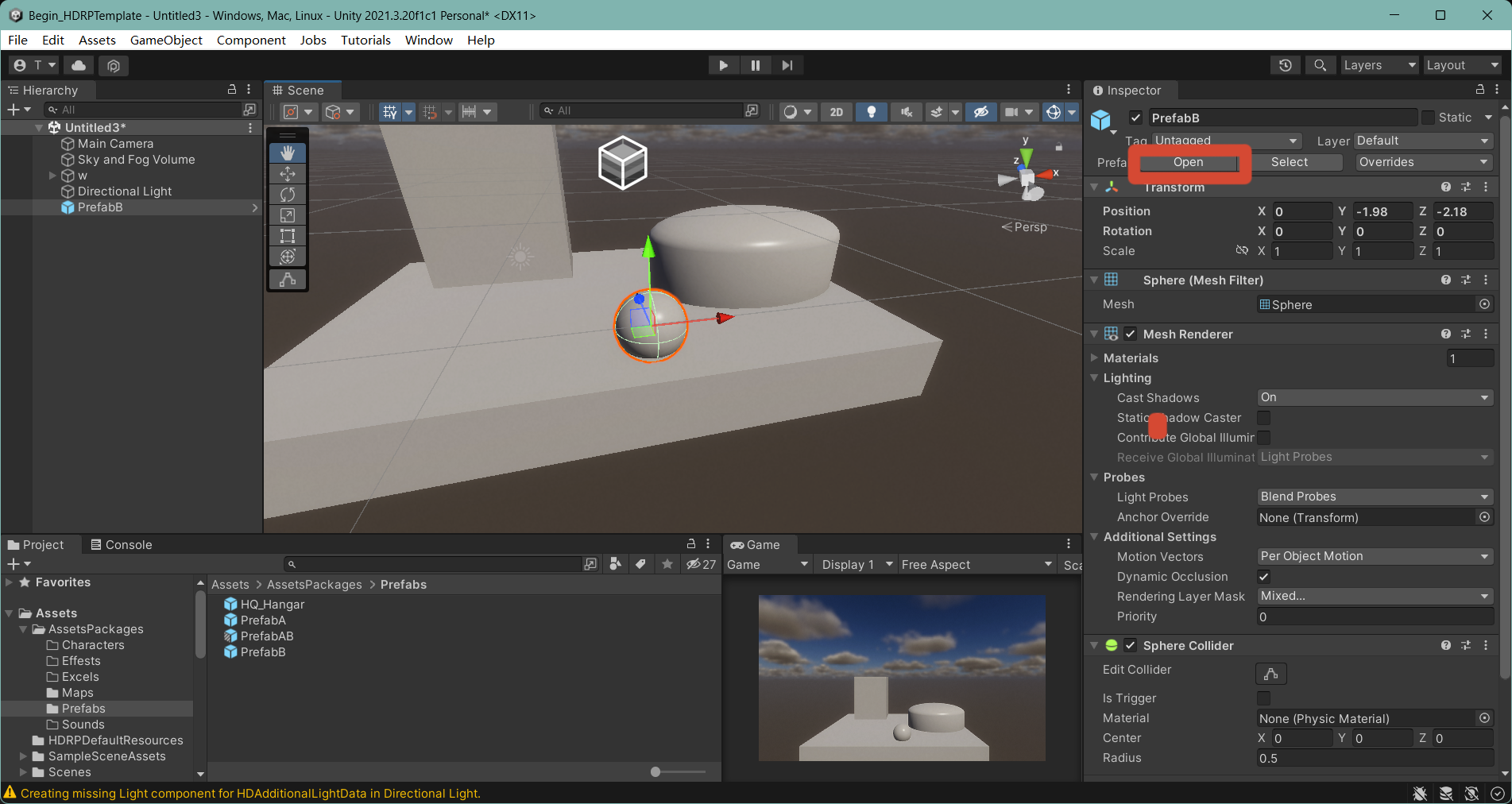1512x804 pixels.
Task: Open Mesh Renderer presets icon
Action: (1466, 334)
